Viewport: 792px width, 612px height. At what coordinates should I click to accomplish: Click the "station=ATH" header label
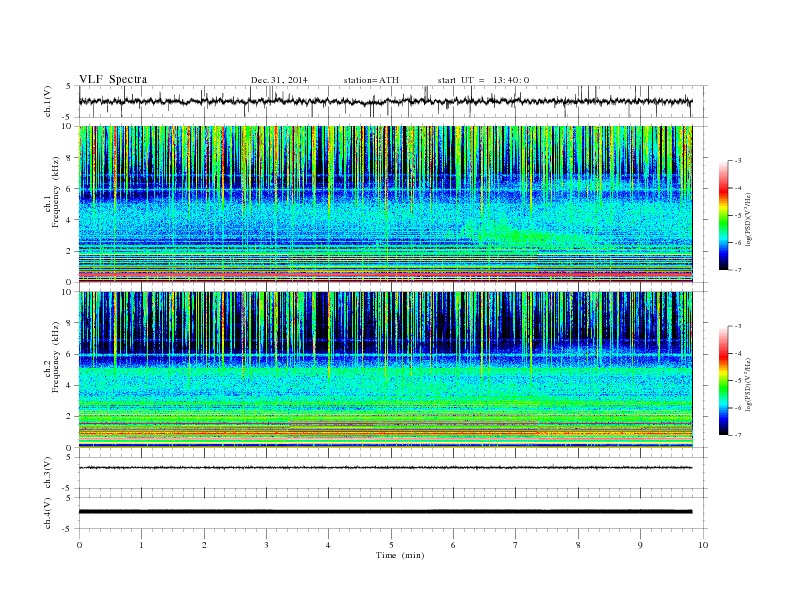tap(371, 80)
